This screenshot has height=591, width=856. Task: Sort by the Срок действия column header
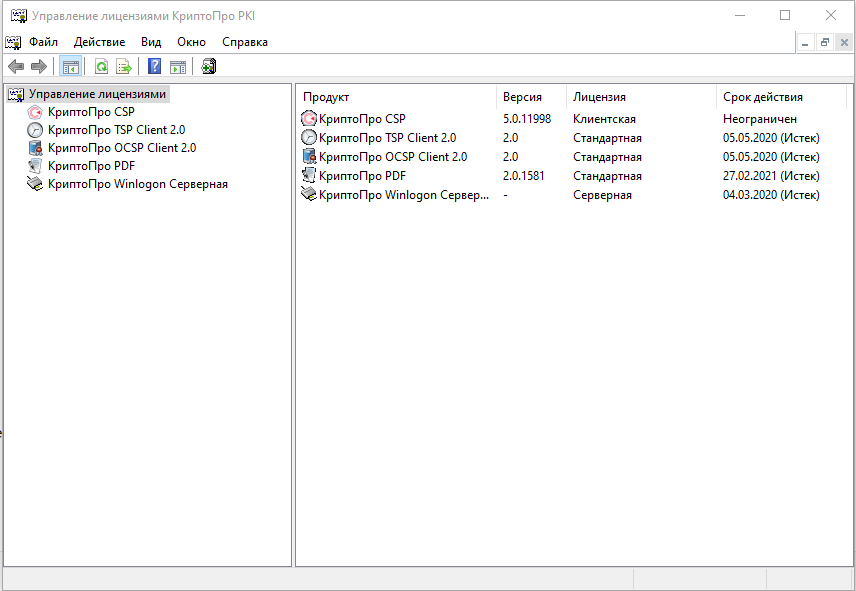[762, 97]
